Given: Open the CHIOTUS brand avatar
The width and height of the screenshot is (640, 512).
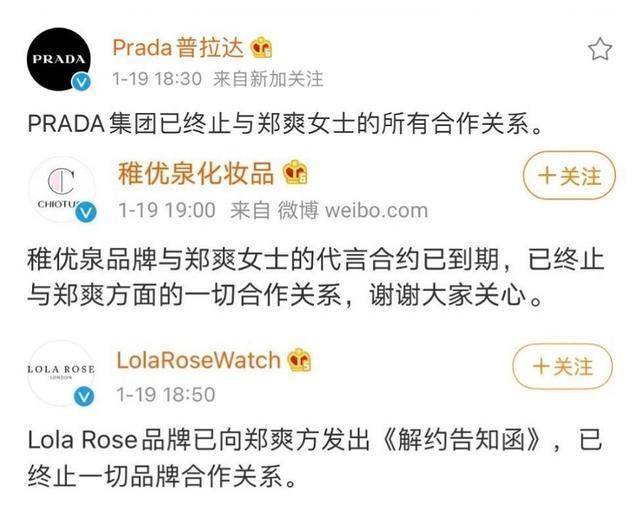Looking at the screenshot, I should tap(62, 189).
